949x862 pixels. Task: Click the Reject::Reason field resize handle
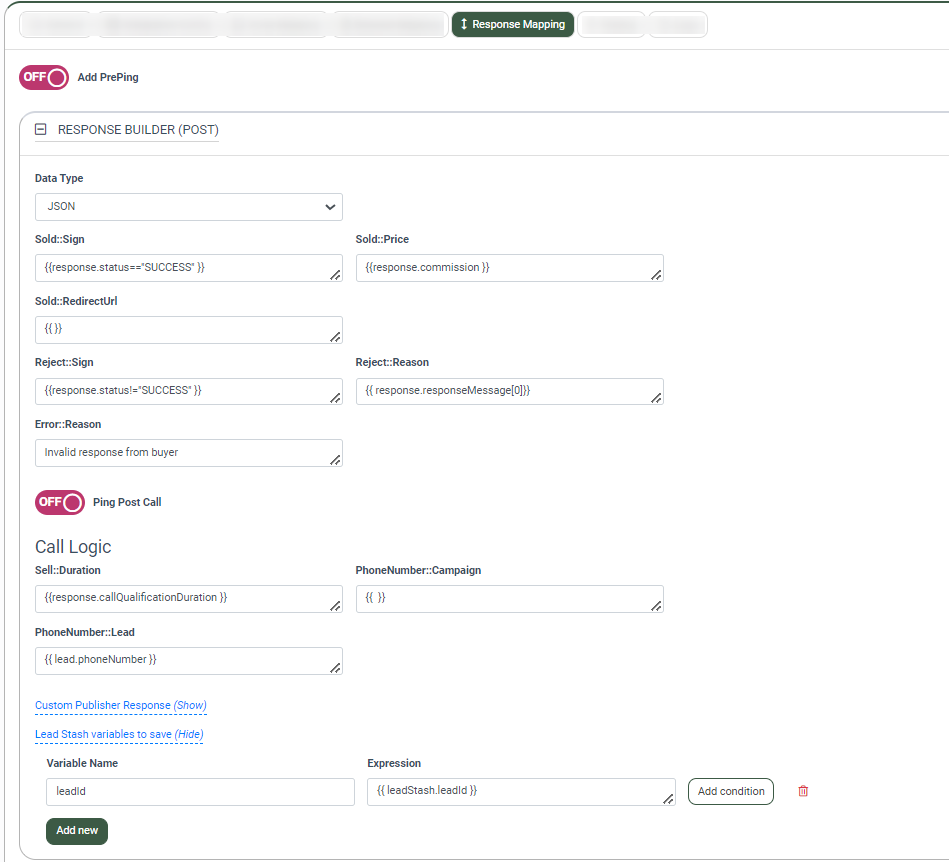coord(656,398)
